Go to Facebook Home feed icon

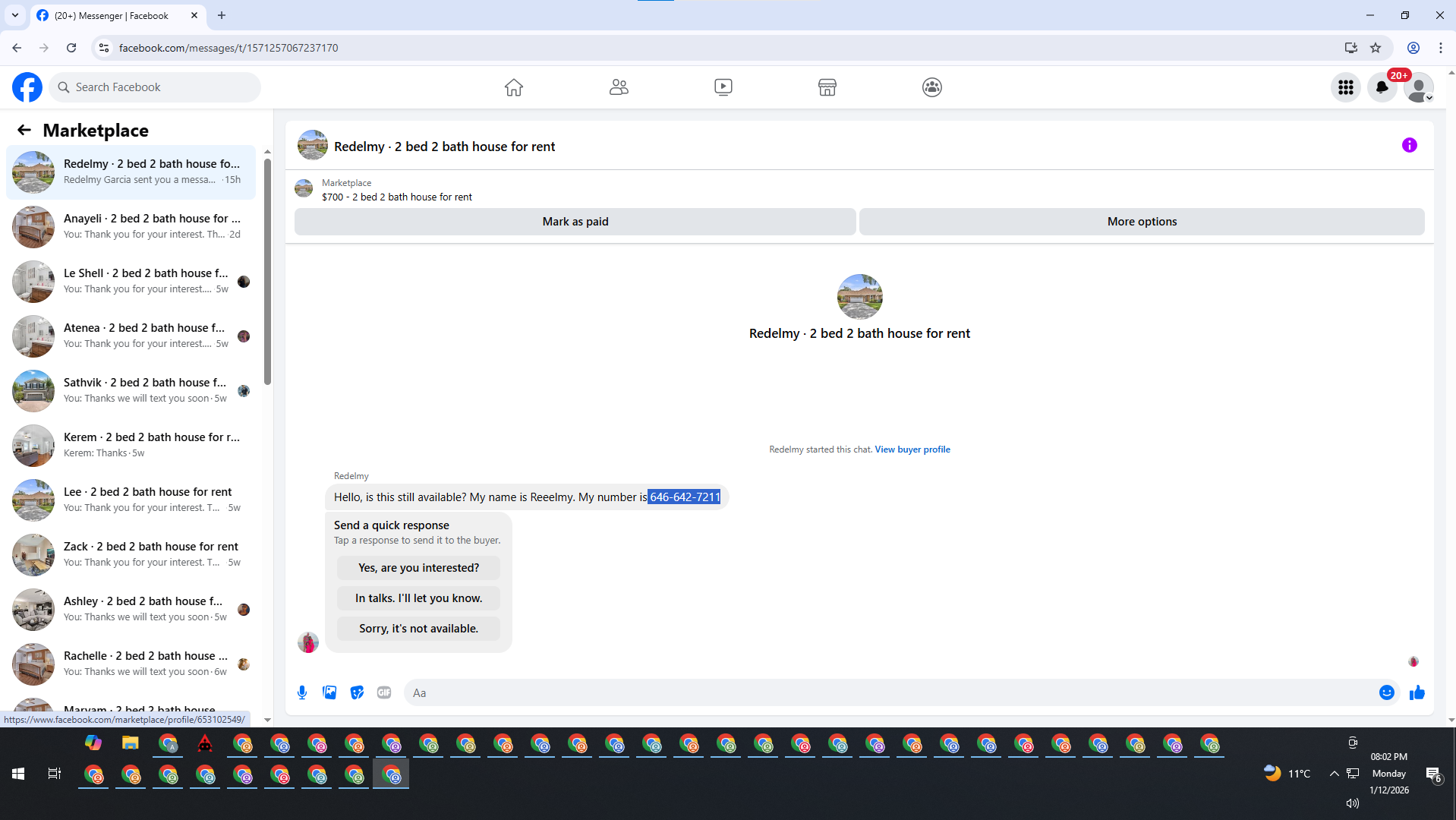(x=514, y=87)
